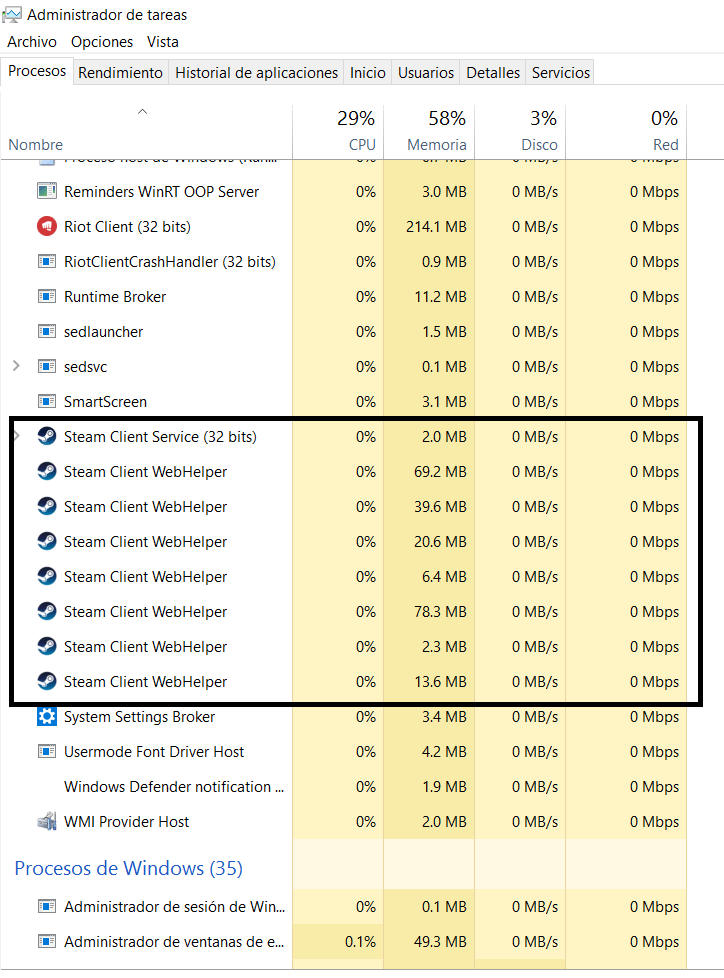Switch to the Procesos tab
This screenshot has height=978, width=724.
[37, 71]
